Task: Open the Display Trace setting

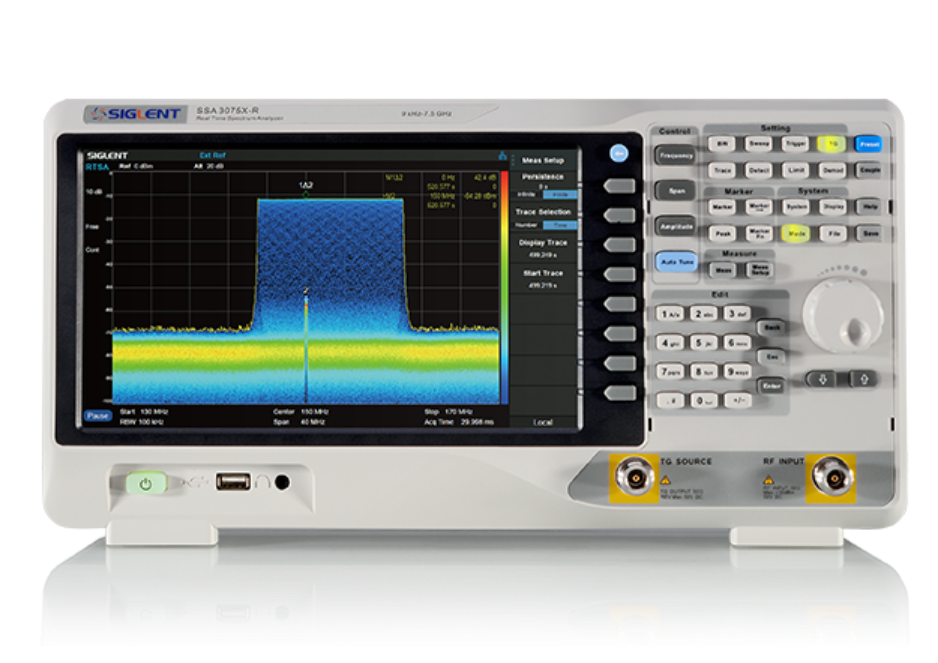Action: click(543, 247)
